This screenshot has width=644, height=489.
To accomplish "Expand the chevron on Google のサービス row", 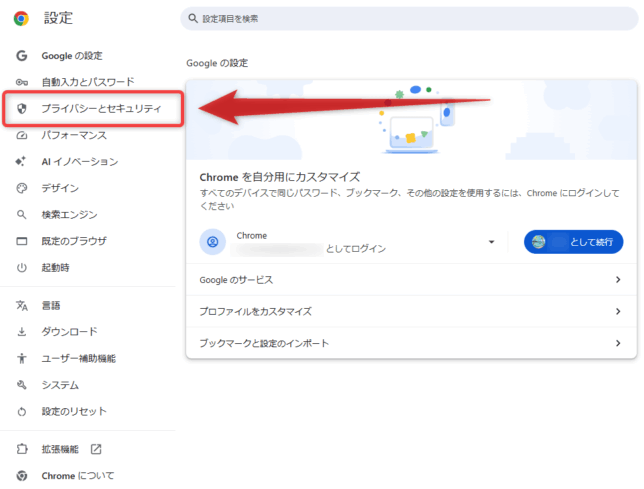I will 618,280.
